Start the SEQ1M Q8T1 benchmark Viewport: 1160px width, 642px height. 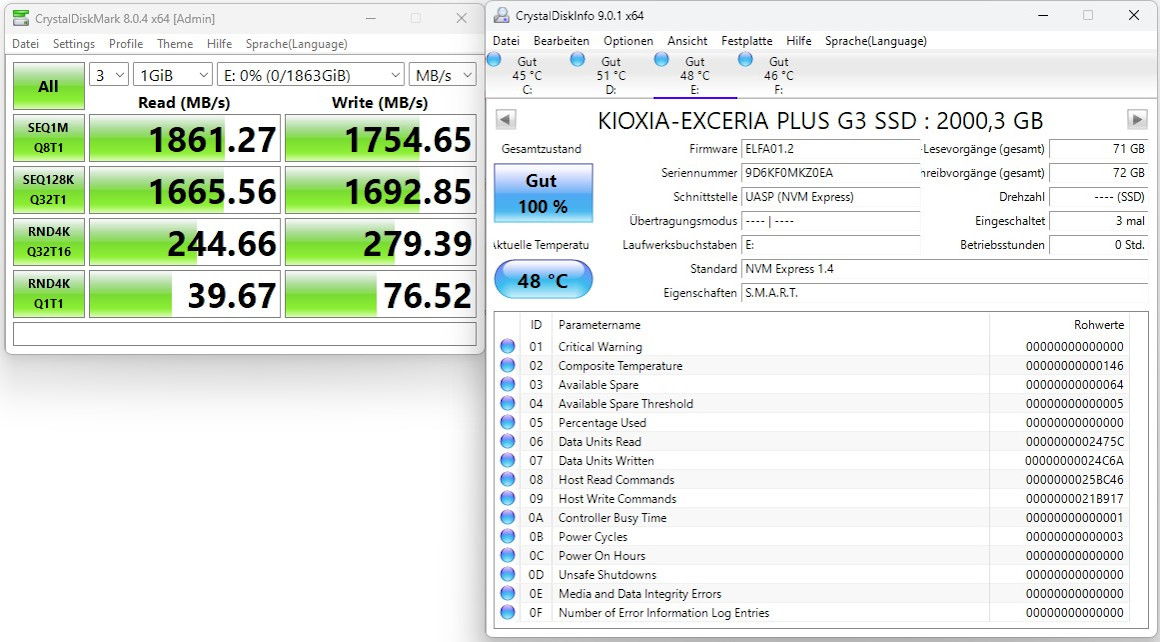[x=48, y=138]
